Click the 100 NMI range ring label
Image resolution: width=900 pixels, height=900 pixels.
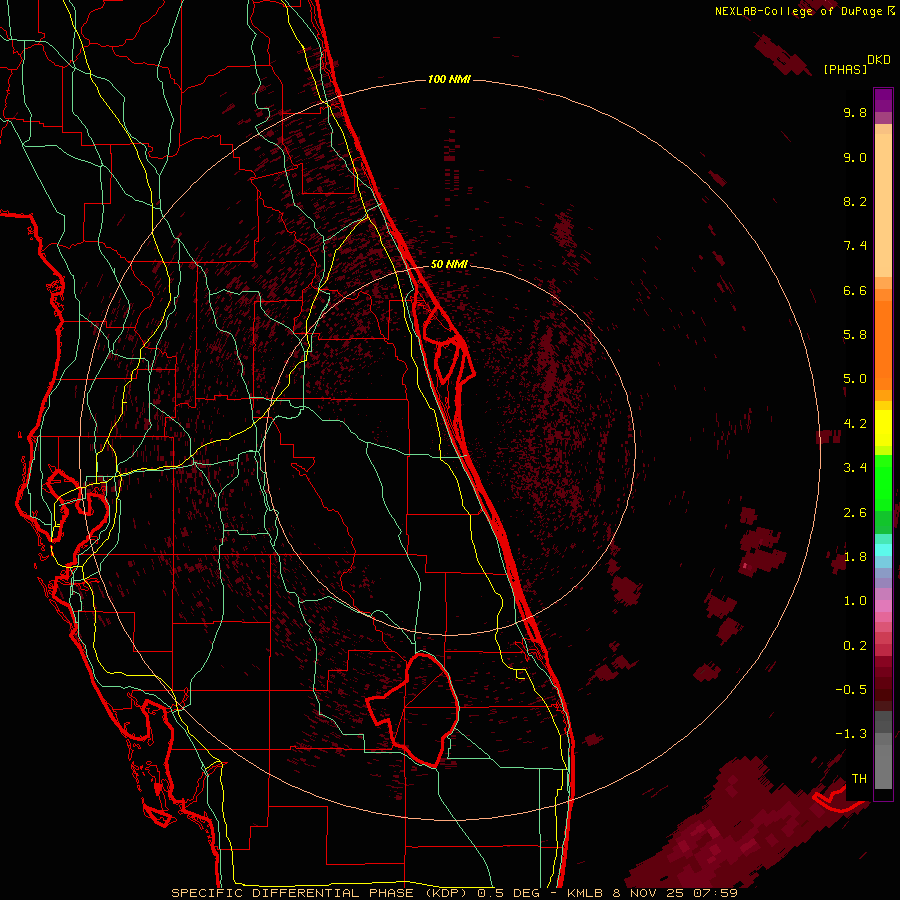449,79
